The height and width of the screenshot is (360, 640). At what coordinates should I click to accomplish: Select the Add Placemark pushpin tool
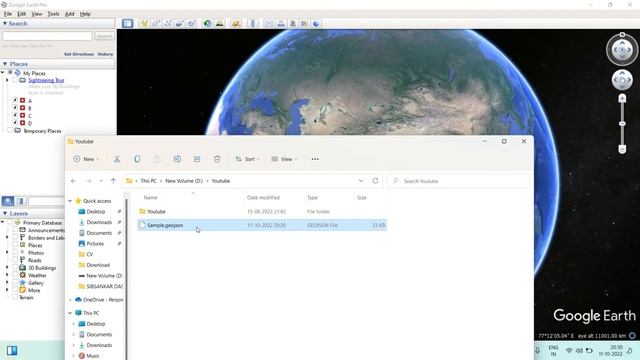pos(144,24)
